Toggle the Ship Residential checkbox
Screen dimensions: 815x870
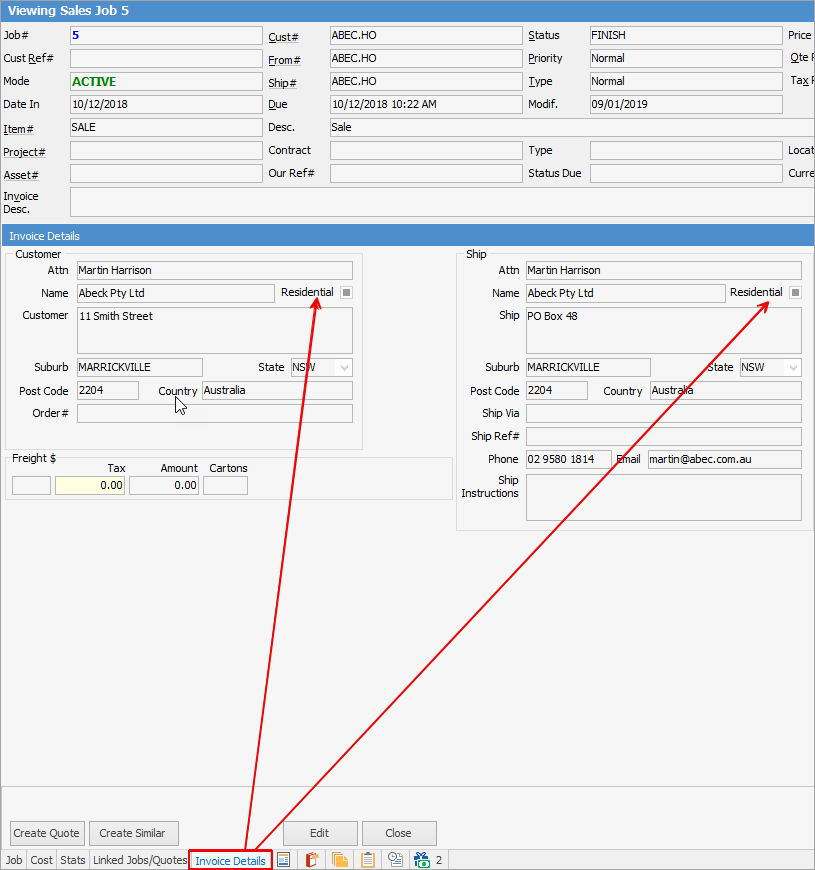(796, 292)
